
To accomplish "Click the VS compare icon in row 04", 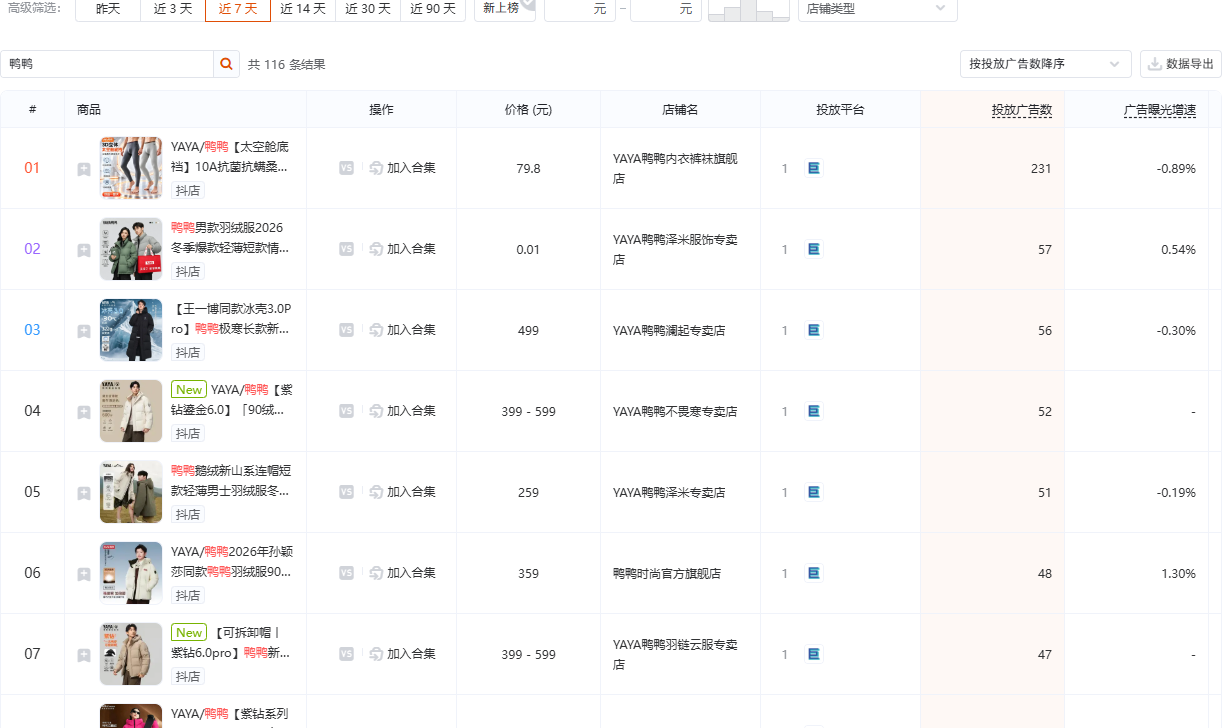I will (x=346, y=411).
